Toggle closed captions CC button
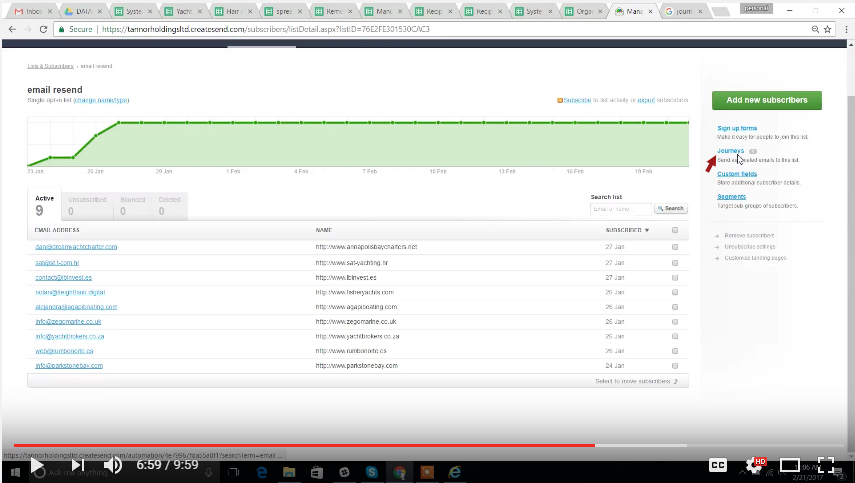The image size is (855, 483). coord(718,465)
